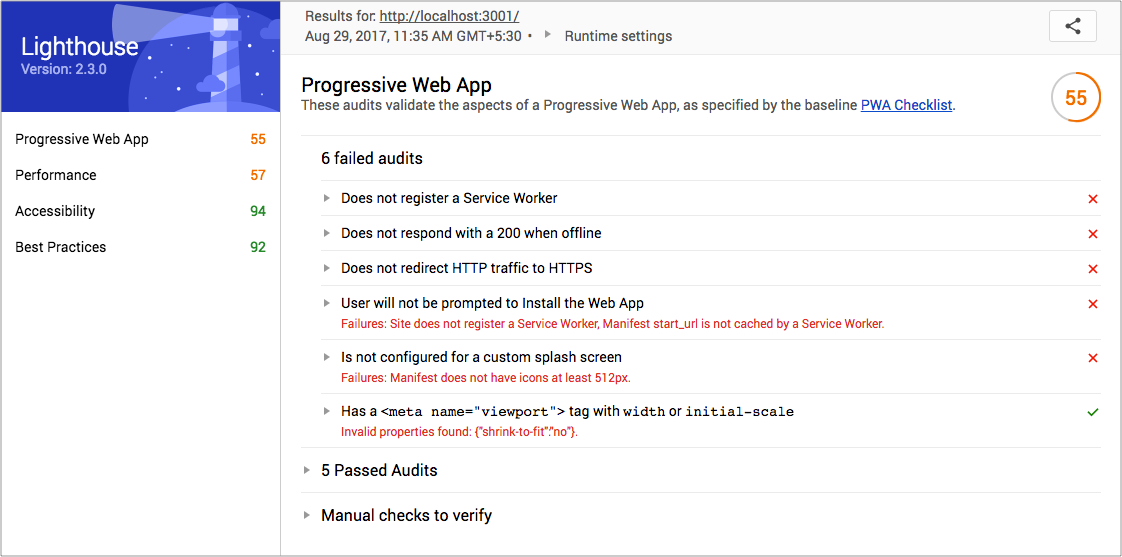Screen dimensions: 1122x557
Task: Click 'Version: 2.3.0' text
Action: [x=64, y=70]
